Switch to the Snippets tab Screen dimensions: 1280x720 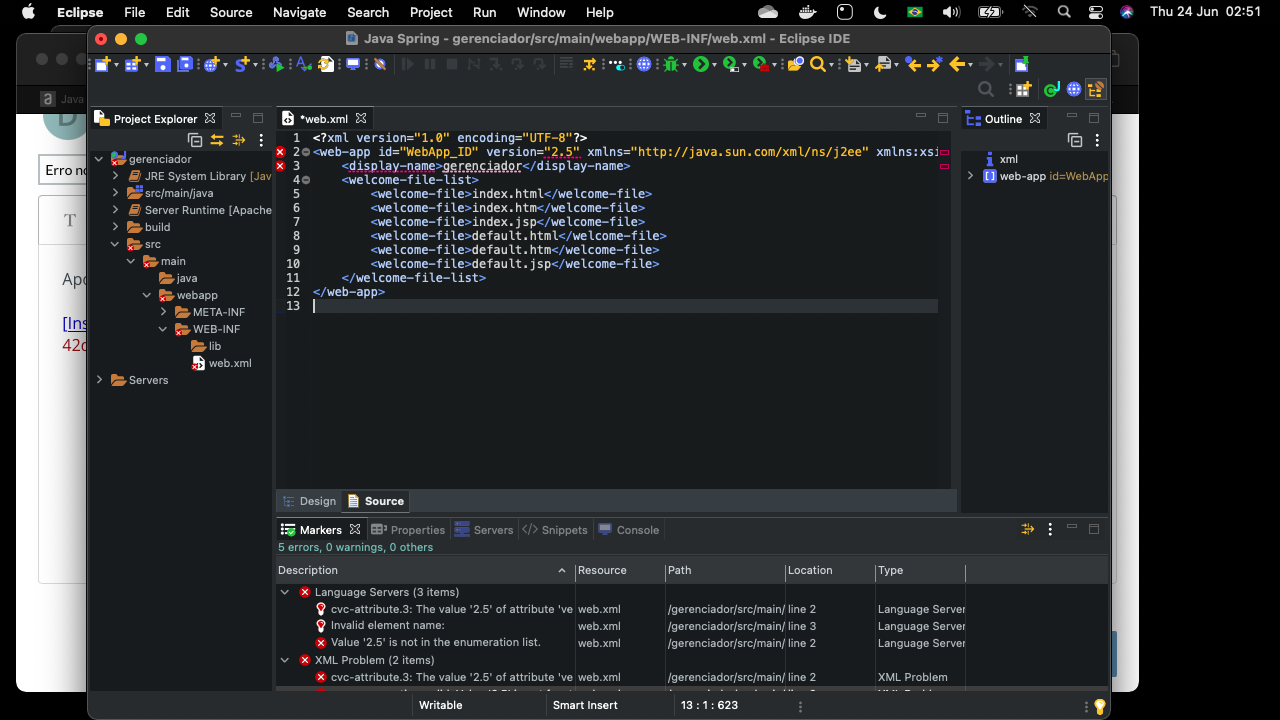(555, 530)
